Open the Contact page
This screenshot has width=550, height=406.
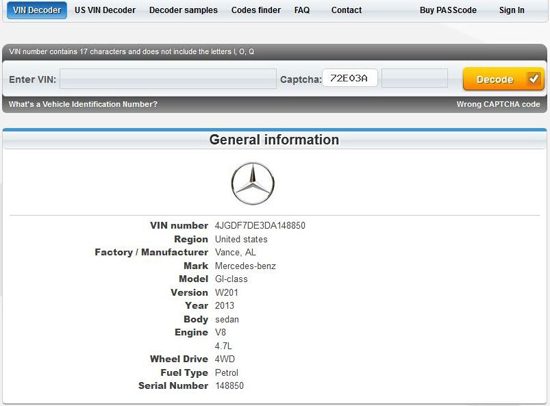coord(347,10)
